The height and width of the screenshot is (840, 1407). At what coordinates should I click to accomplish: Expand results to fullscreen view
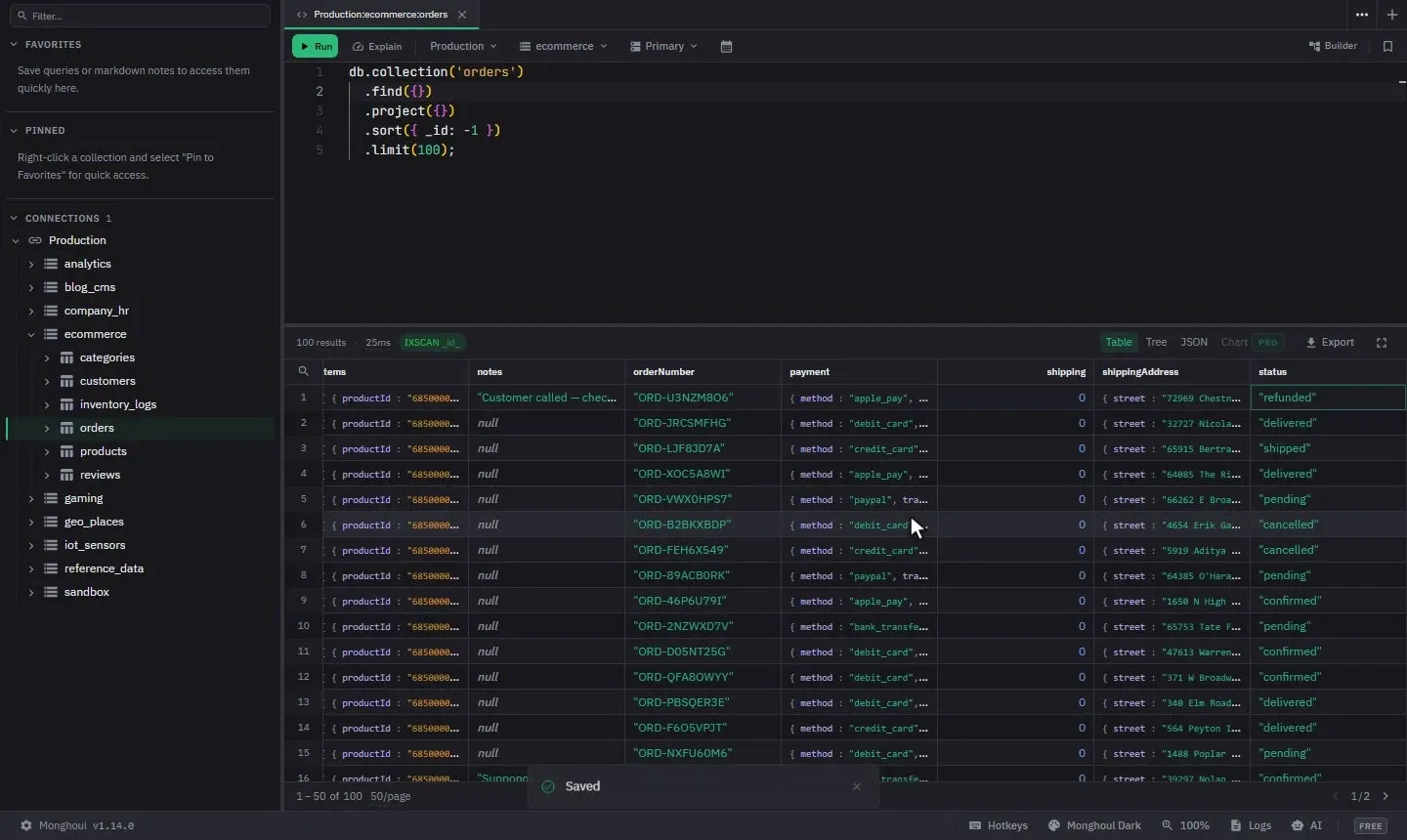[x=1382, y=343]
